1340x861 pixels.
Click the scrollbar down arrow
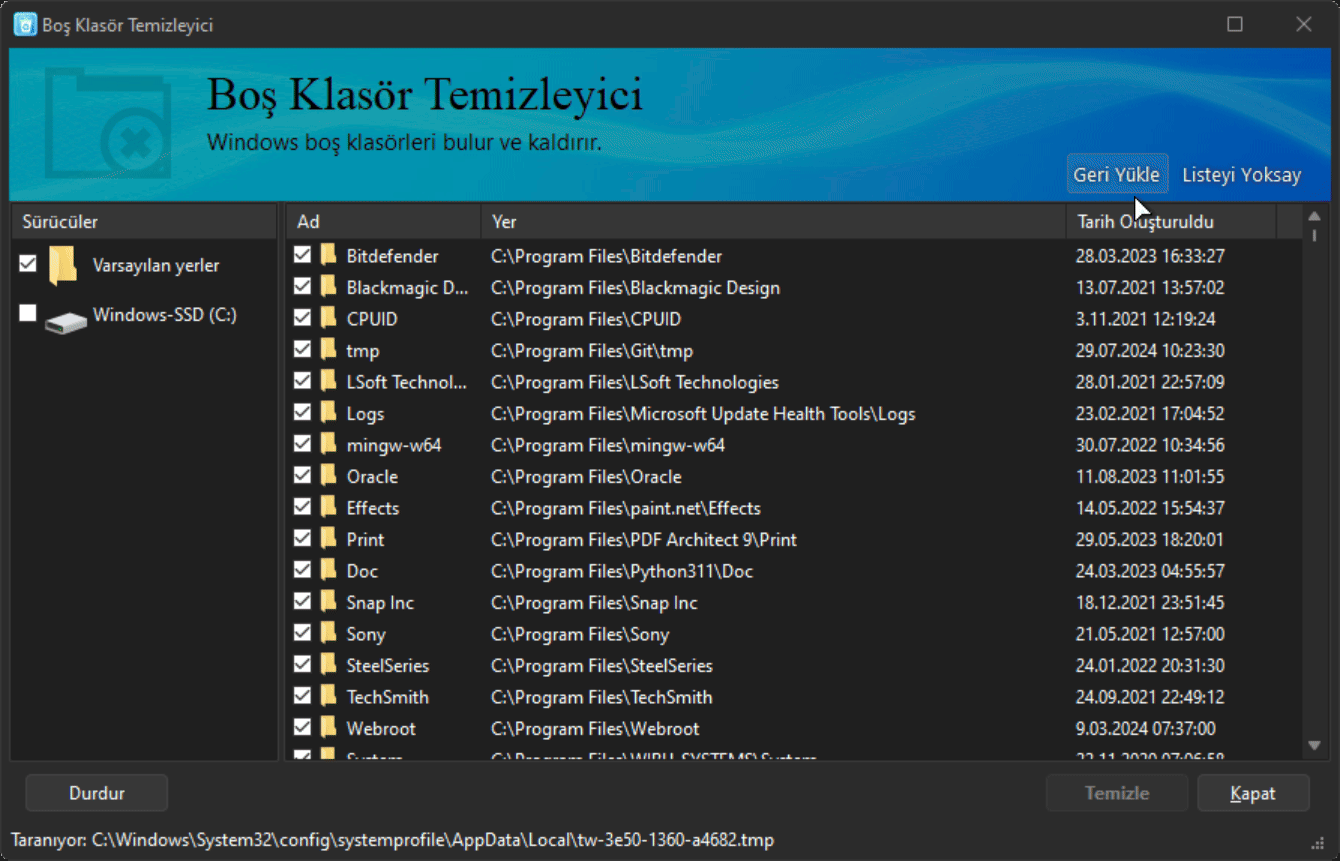(1314, 745)
